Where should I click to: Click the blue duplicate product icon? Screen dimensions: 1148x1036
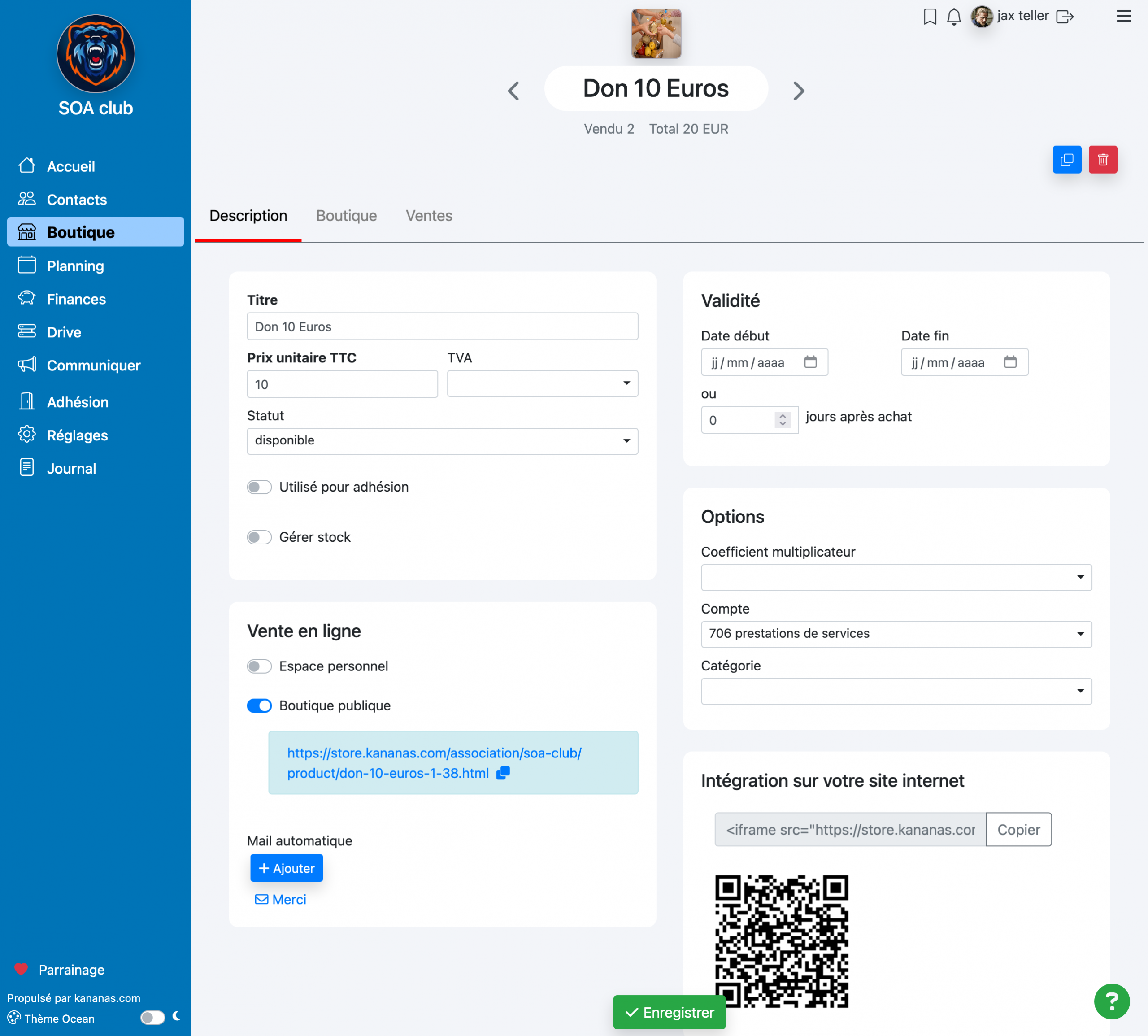point(1067,160)
